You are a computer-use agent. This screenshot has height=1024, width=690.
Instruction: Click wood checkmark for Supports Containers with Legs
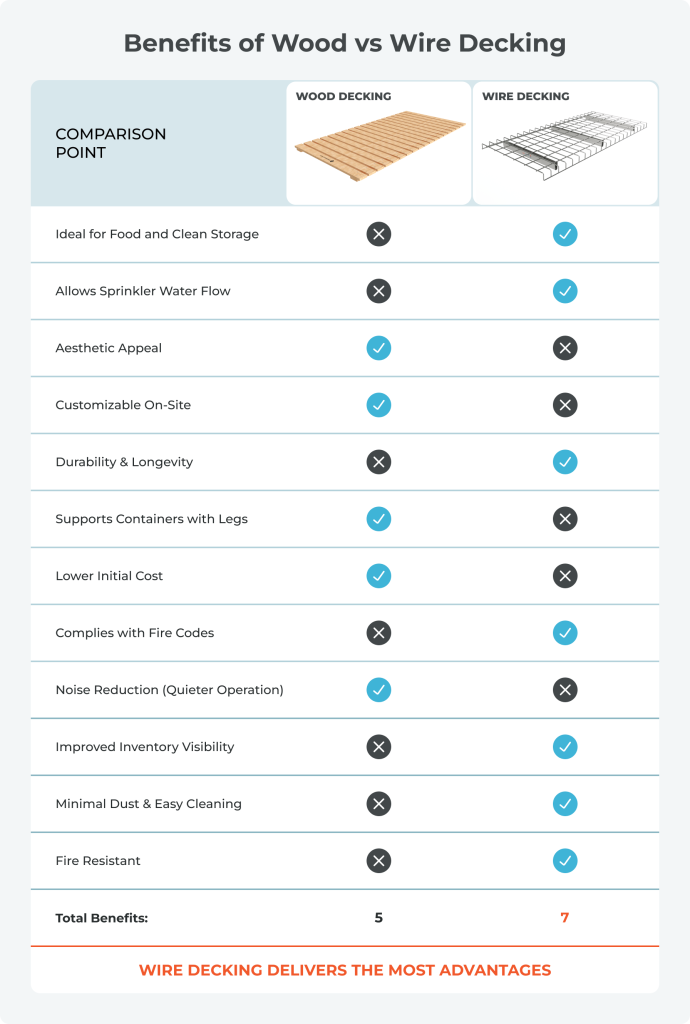click(x=378, y=519)
